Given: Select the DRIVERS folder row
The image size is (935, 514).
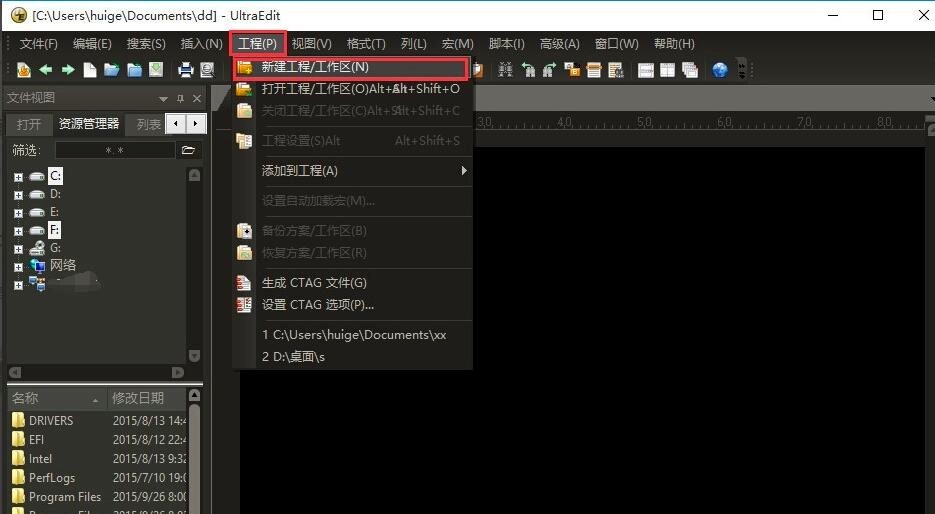Looking at the screenshot, I should click(x=98, y=420).
